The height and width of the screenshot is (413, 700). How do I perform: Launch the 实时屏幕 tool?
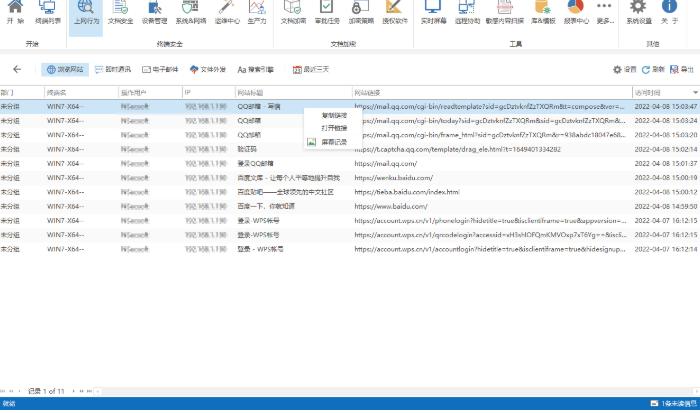tap(434, 13)
